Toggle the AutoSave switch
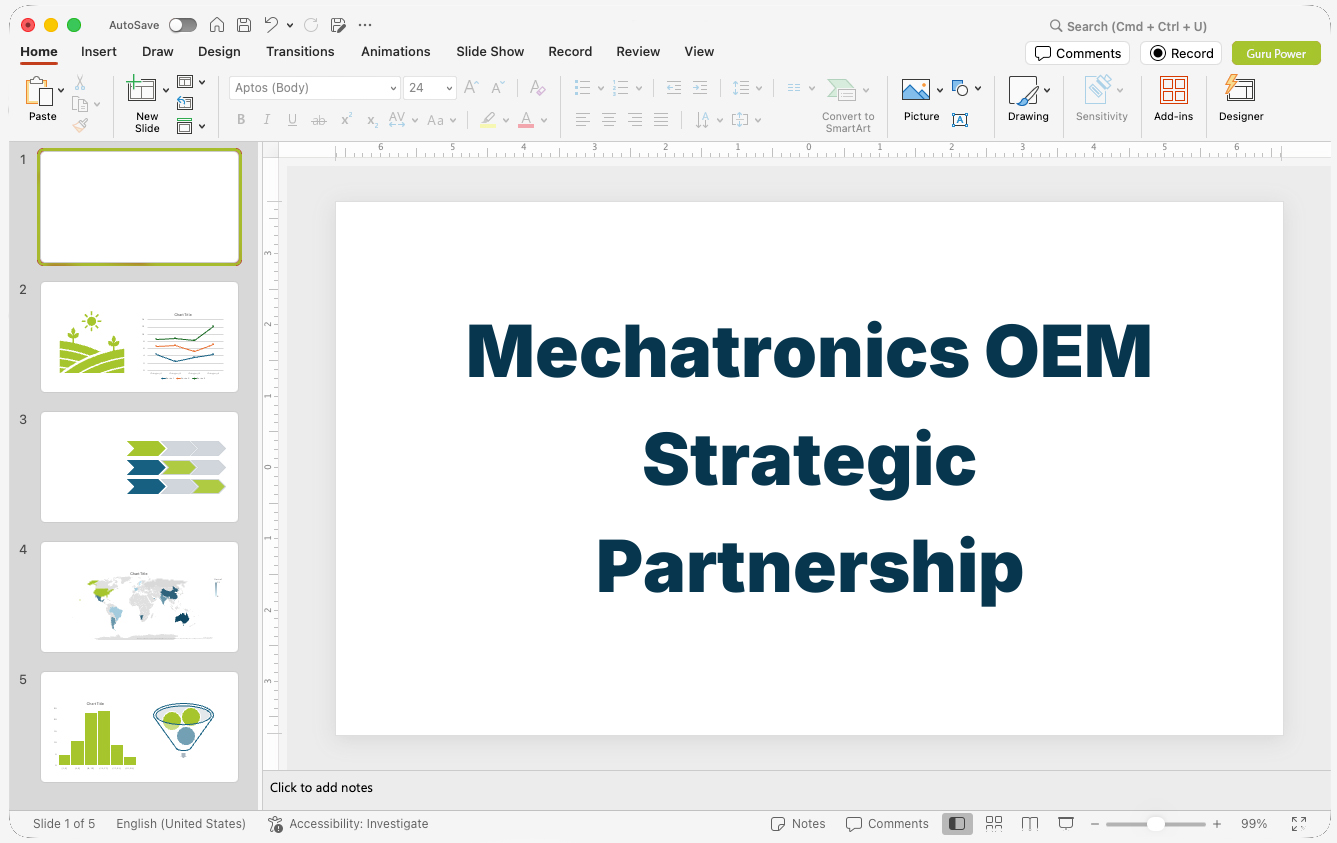The height and width of the screenshot is (843, 1337). point(183,25)
